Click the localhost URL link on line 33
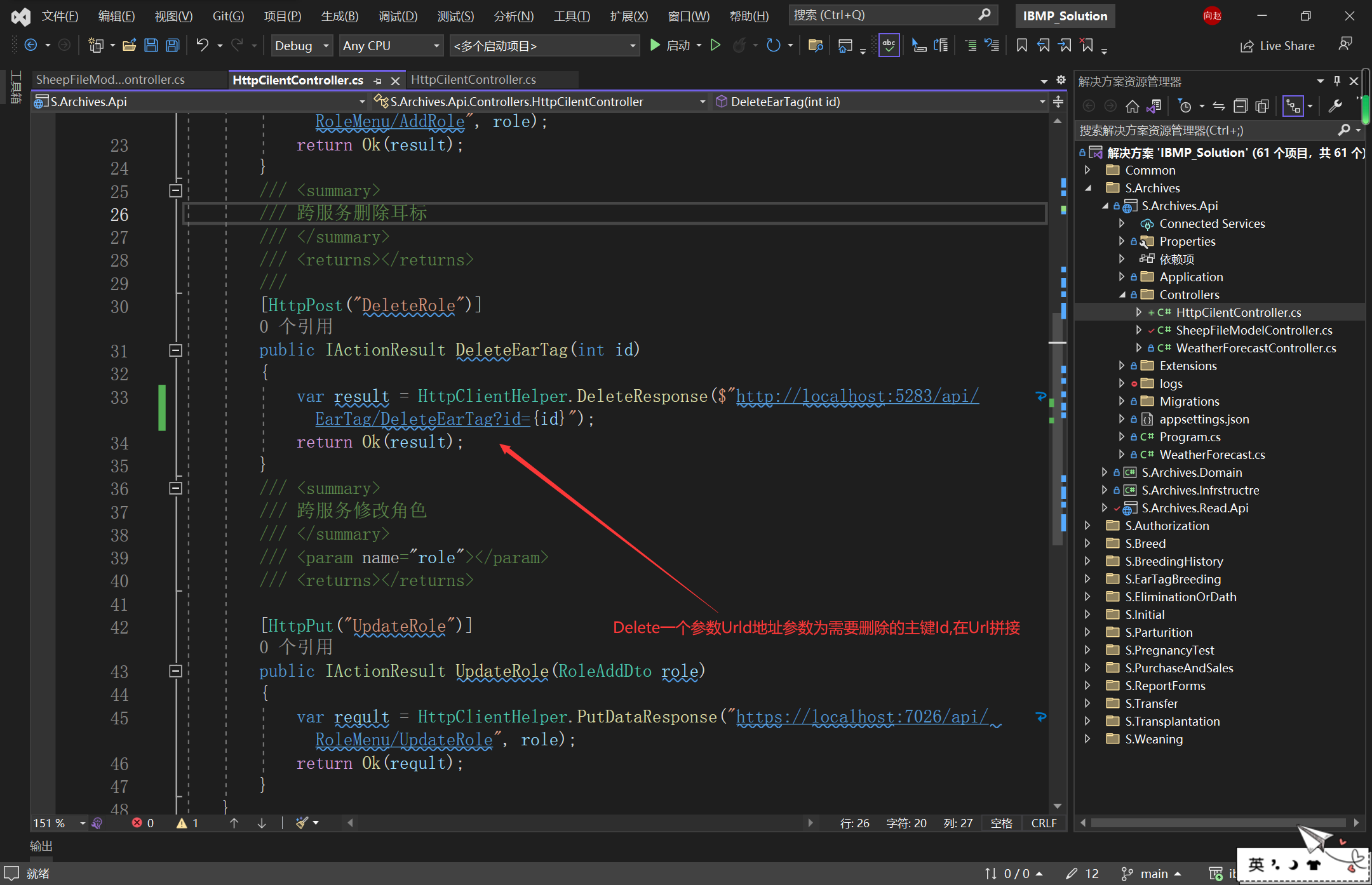The height and width of the screenshot is (885, 1372). point(854,396)
